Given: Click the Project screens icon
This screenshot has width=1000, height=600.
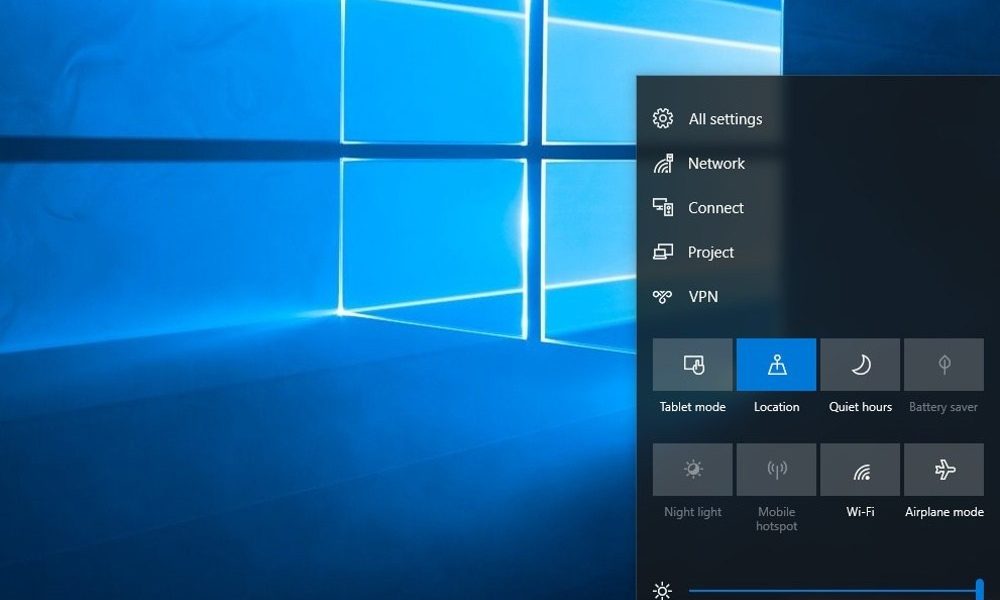Looking at the screenshot, I should tap(663, 252).
